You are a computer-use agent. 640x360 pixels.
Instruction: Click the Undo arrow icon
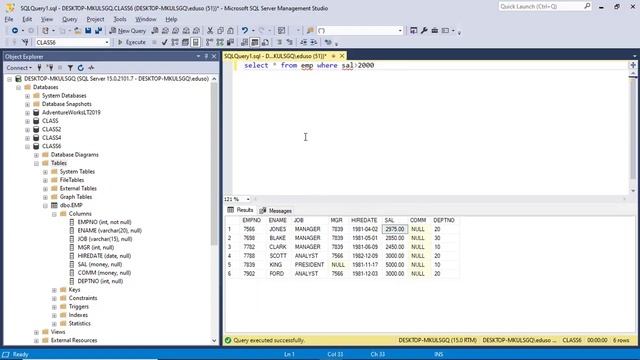pyautogui.click(x=244, y=31)
